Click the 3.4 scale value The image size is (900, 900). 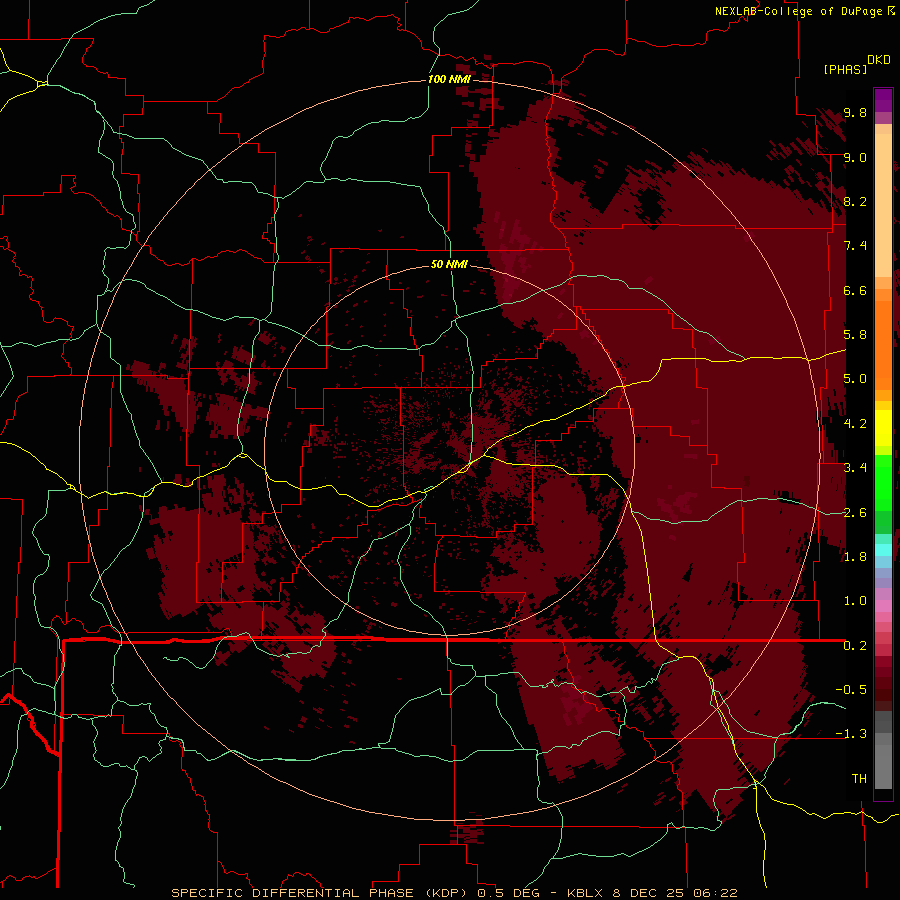click(x=855, y=468)
